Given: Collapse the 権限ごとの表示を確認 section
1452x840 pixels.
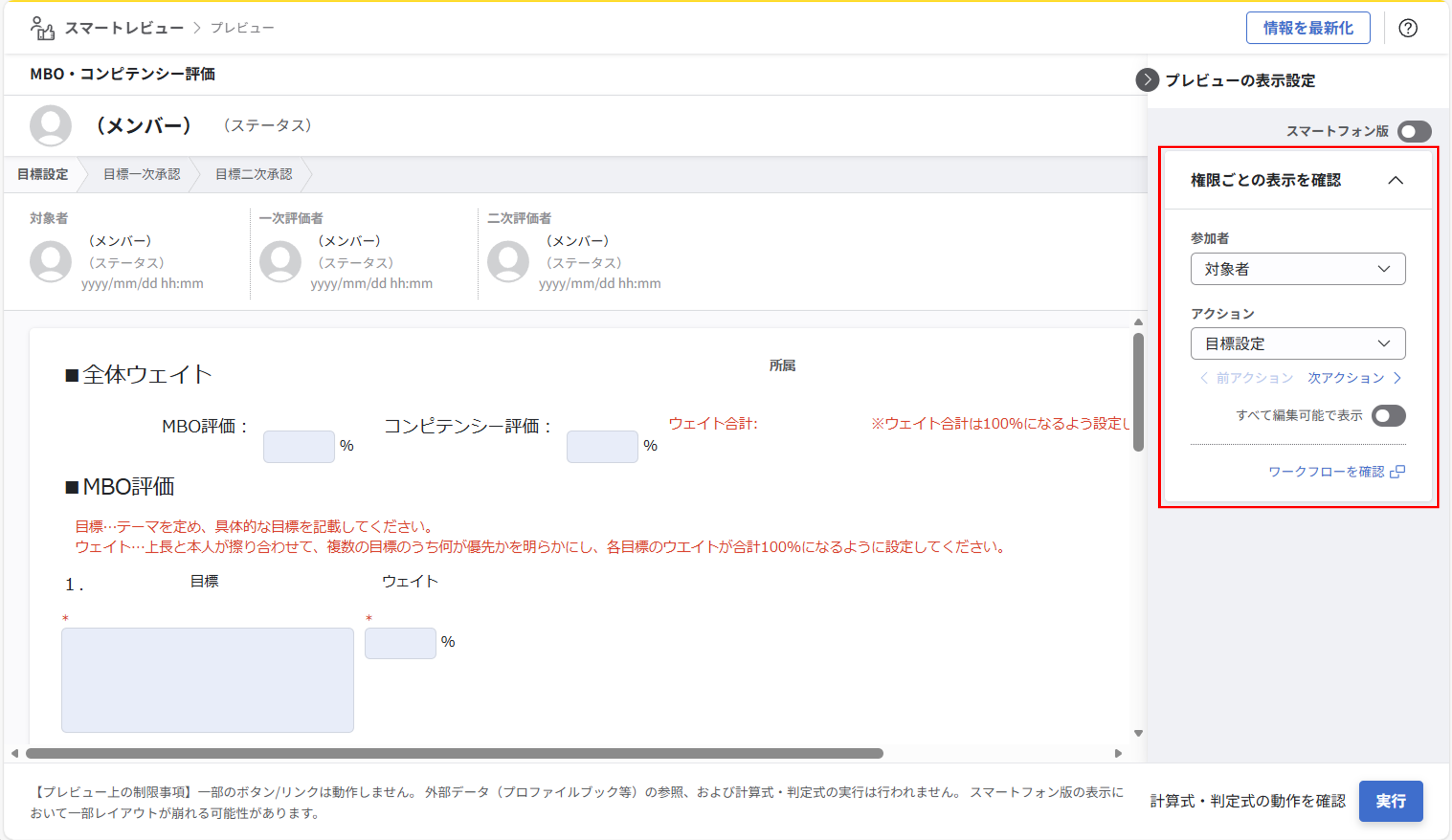Looking at the screenshot, I should [x=1395, y=180].
